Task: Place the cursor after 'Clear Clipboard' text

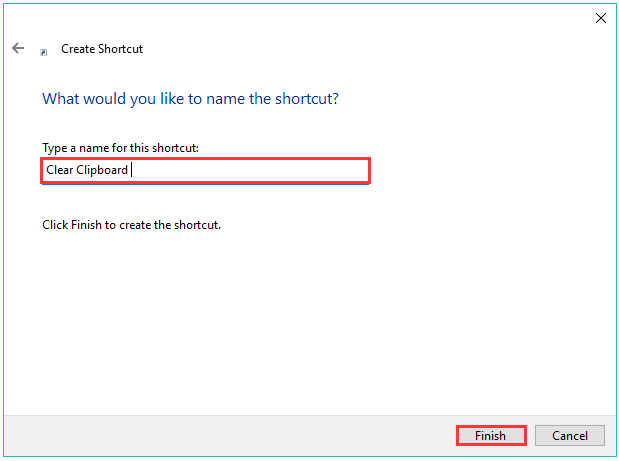Action: pos(131,170)
